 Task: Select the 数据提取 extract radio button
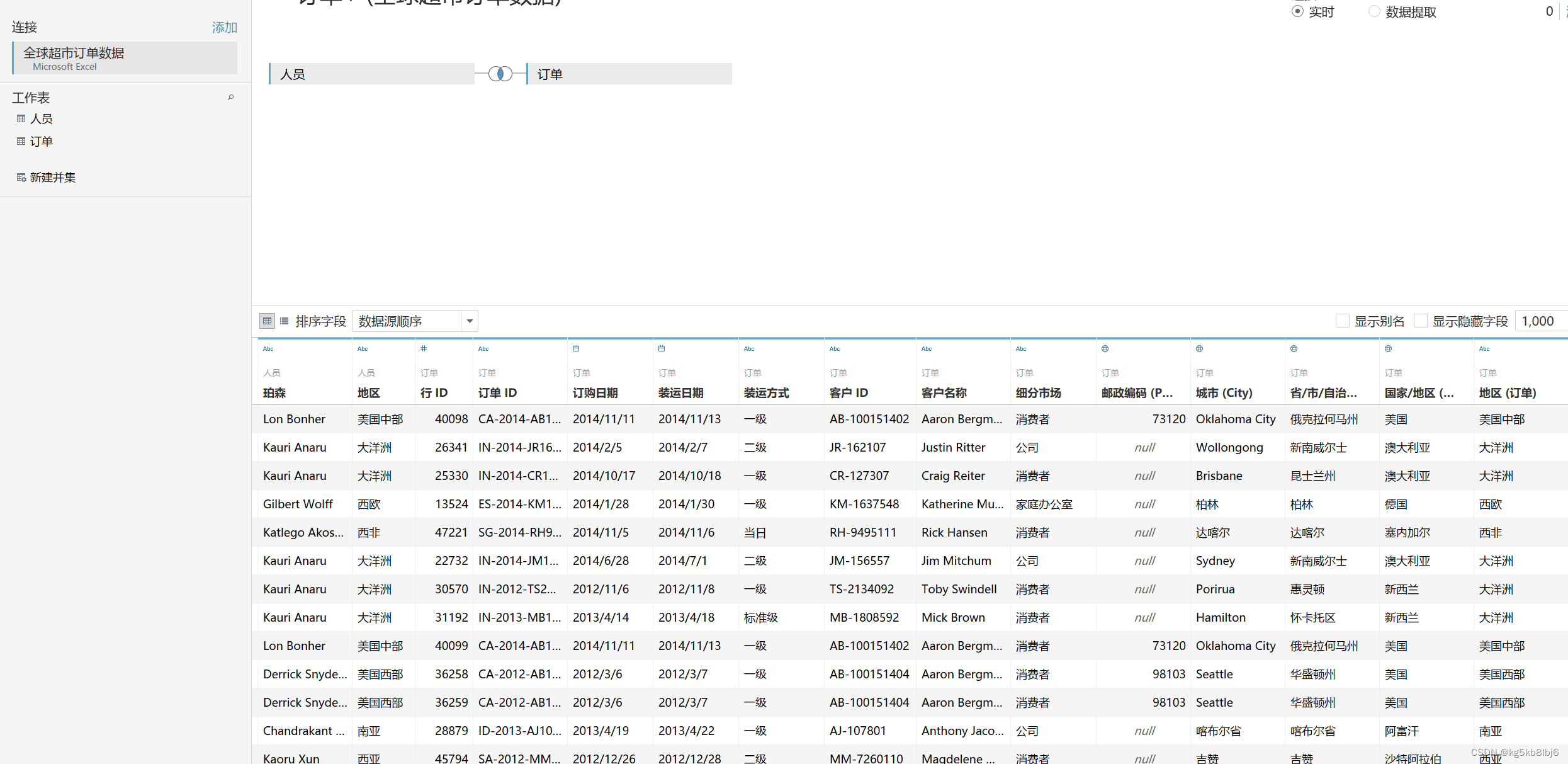point(1374,11)
